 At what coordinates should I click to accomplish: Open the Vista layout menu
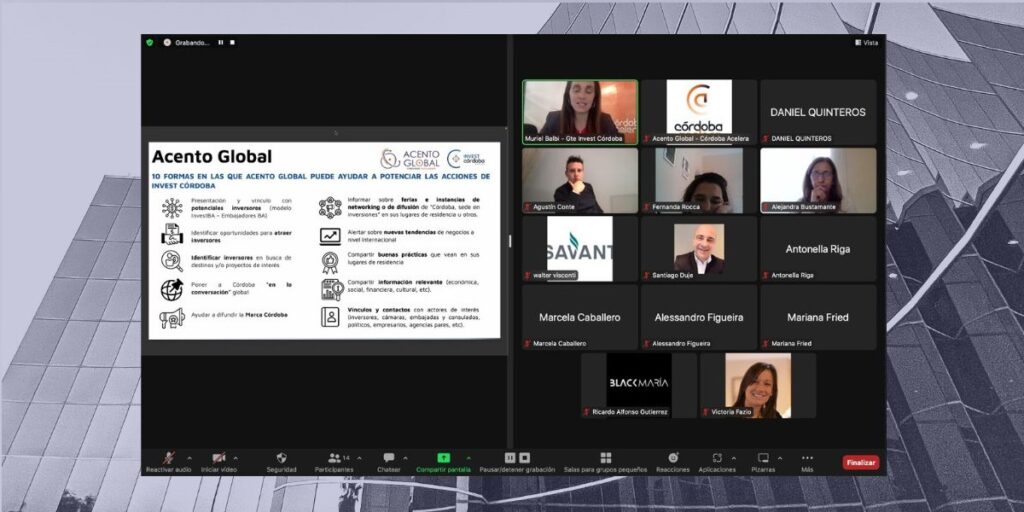tap(867, 42)
